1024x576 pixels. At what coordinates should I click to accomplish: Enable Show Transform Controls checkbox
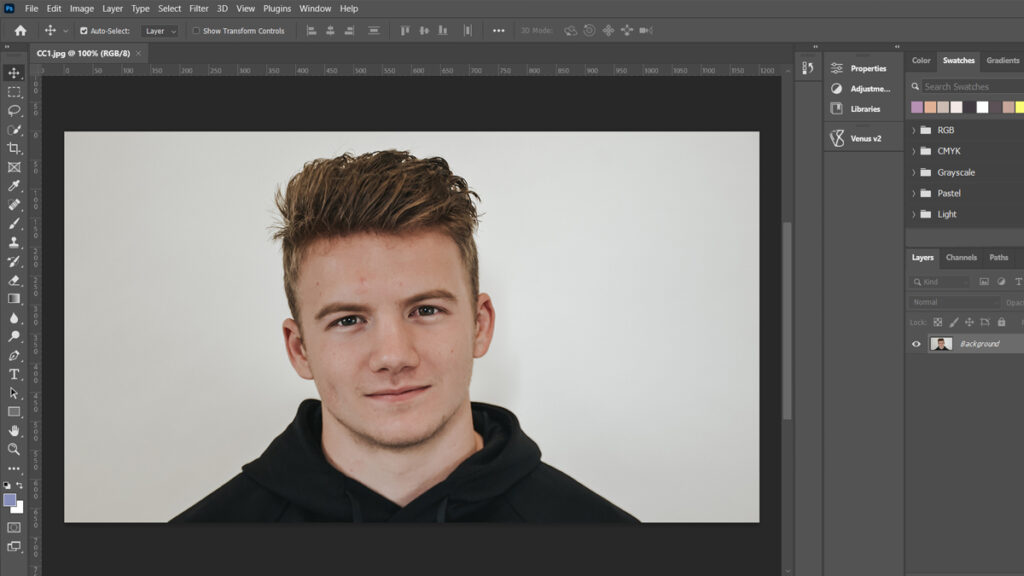click(196, 31)
